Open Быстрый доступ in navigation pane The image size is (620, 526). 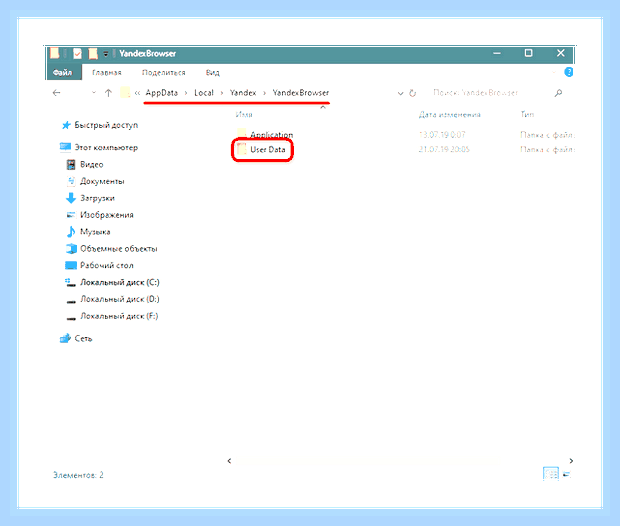click(x=106, y=125)
